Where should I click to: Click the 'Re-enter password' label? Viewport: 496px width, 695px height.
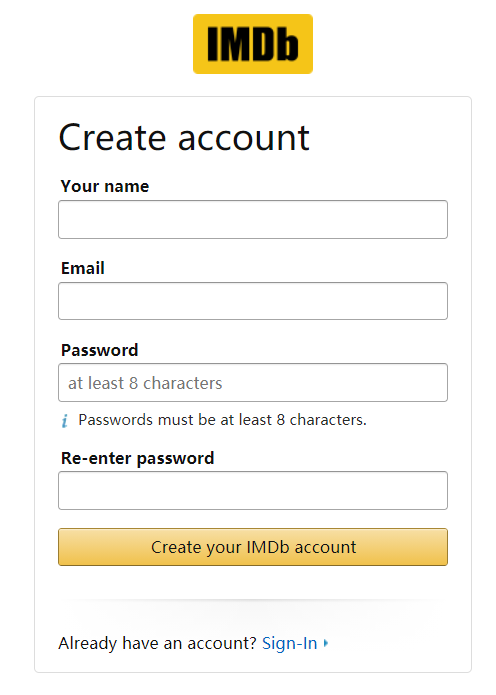tap(137, 458)
